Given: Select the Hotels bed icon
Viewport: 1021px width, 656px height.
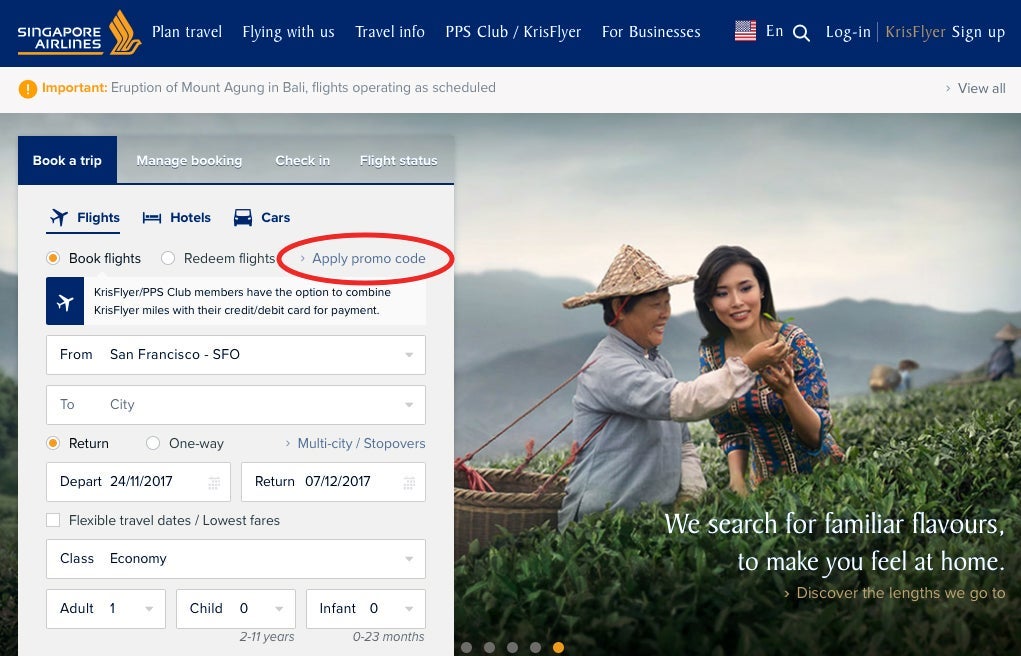Looking at the screenshot, I should click(x=152, y=217).
